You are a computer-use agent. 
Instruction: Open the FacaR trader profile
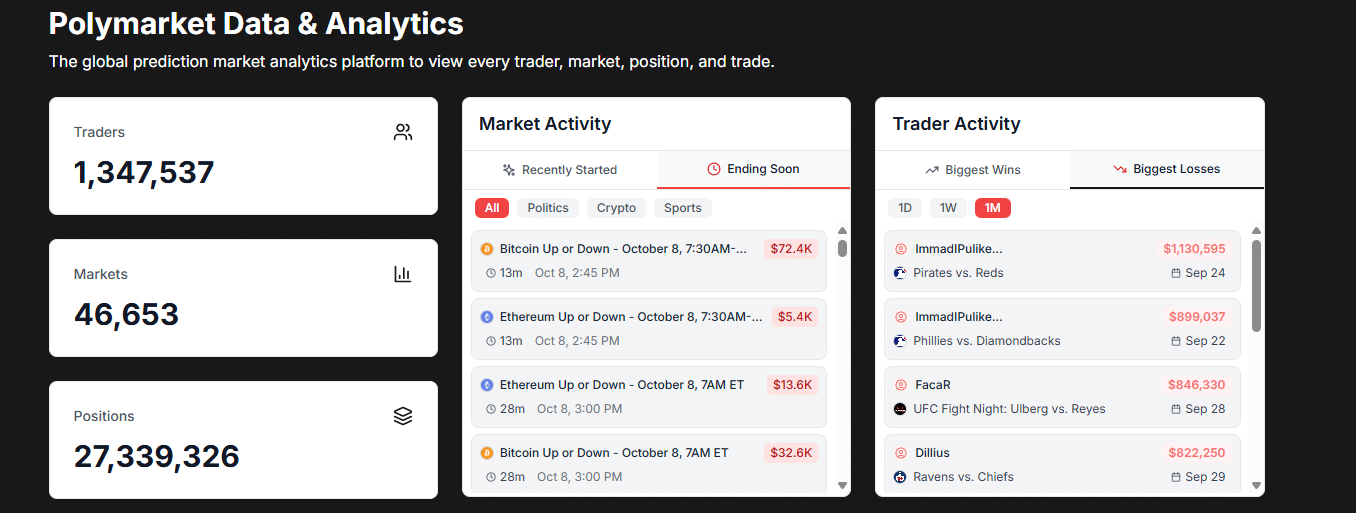pyautogui.click(x=933, y=385)
